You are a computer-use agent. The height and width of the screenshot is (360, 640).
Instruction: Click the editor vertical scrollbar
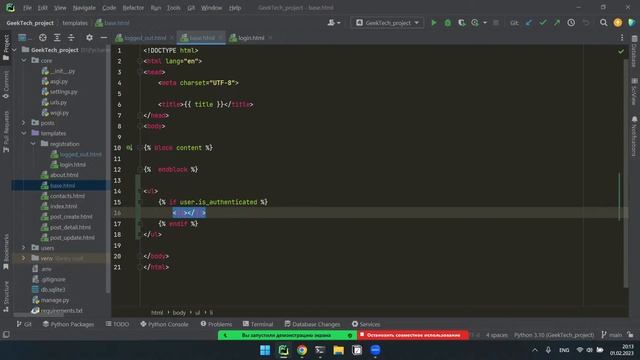coord(626,173)
